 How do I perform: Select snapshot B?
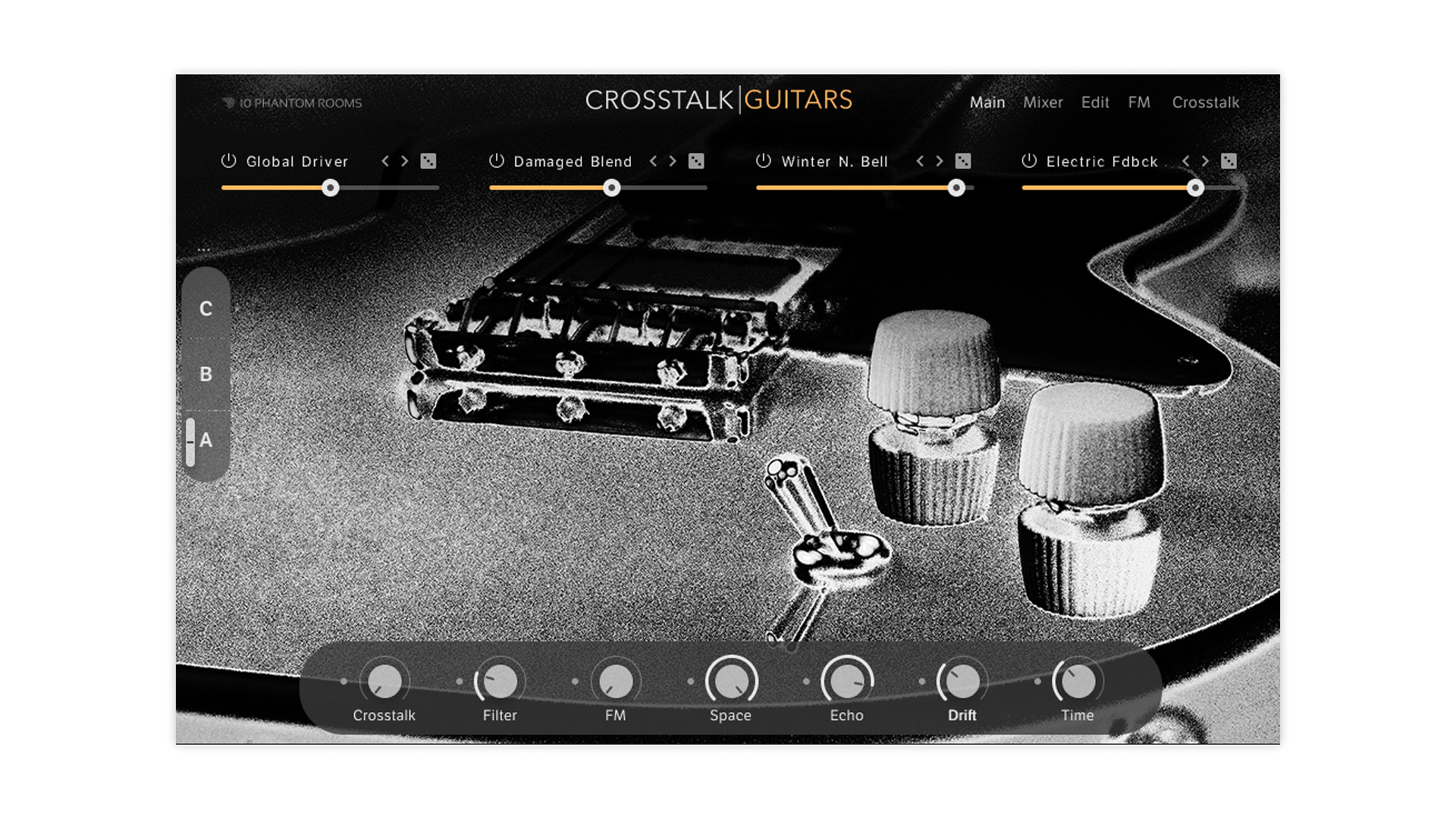click(206, 374)
